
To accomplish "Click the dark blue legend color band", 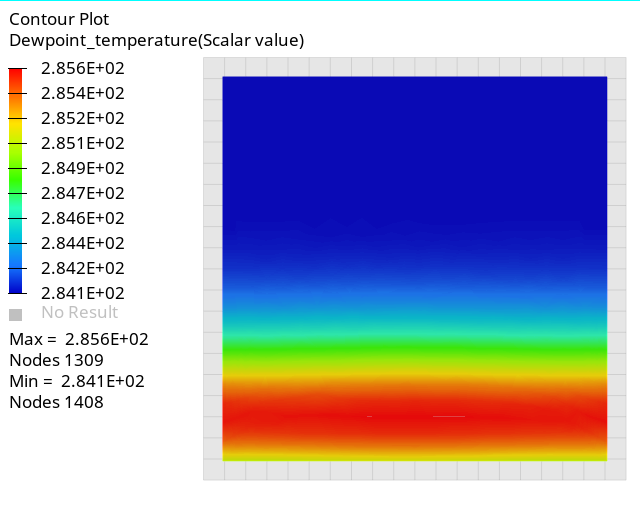I will click(x=16, y=281).
